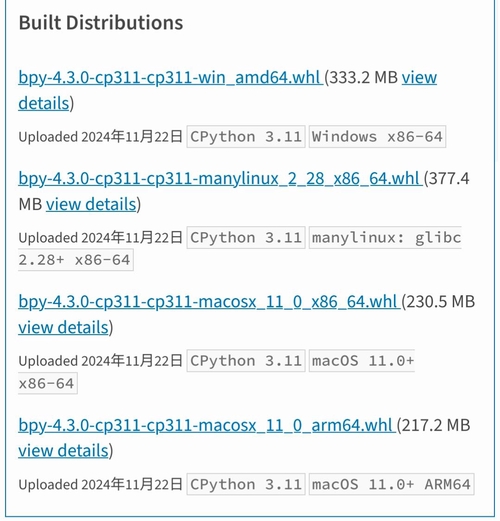This screenshot has height=521, width=500.
Task: Select CPython 3.11 tag beside macOS ARM64
Action: [x=246, y=484]
